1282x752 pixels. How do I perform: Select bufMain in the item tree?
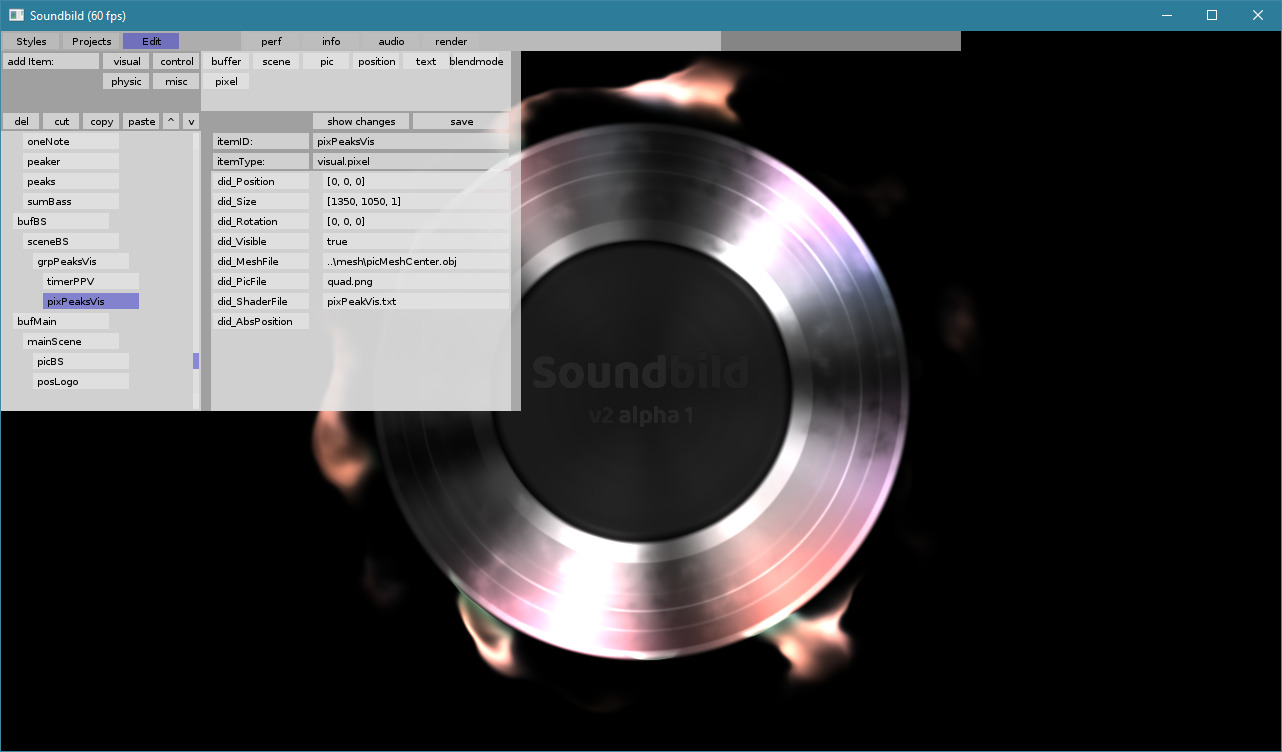pyautogui.click(x=61, y=321)
